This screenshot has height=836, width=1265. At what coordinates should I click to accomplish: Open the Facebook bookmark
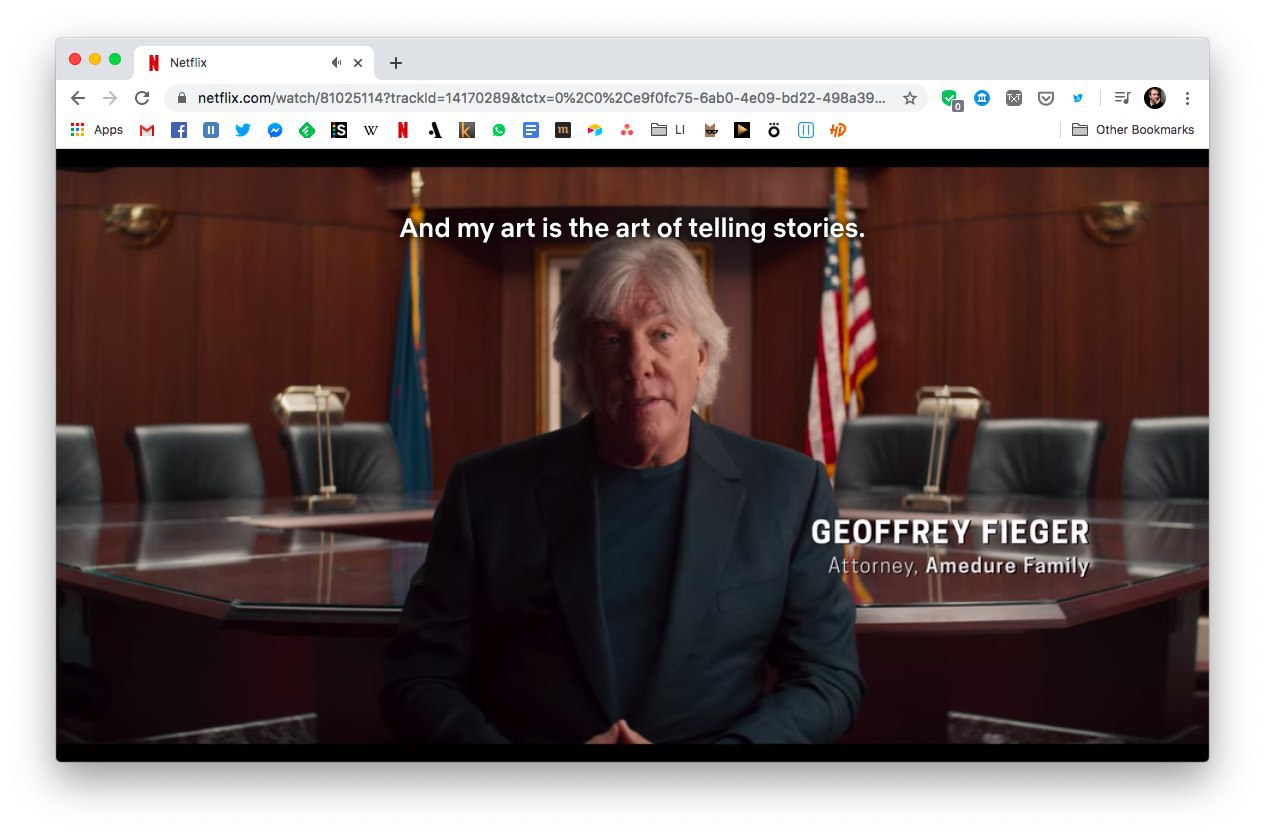tap(179, 130)
